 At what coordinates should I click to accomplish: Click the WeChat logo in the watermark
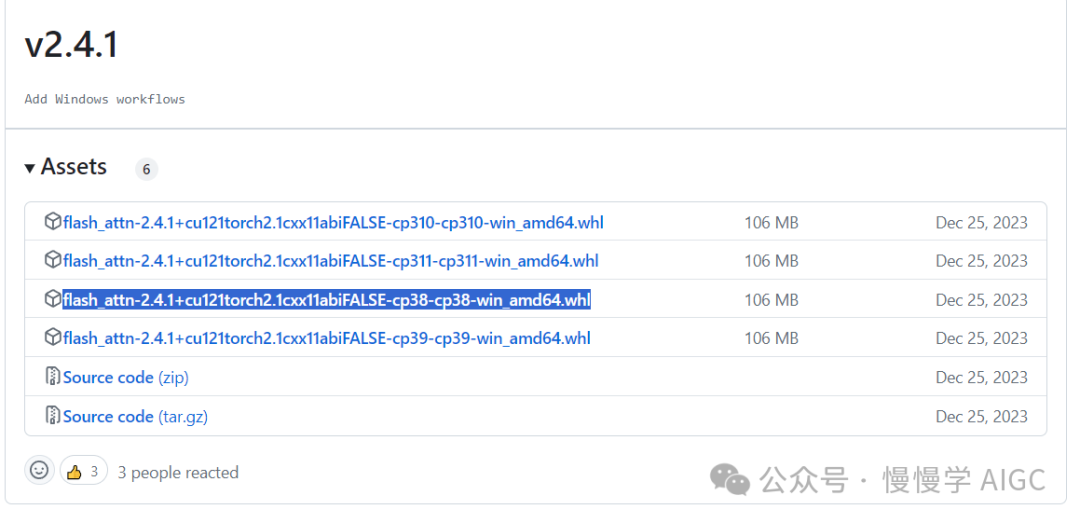pos(730,479)
